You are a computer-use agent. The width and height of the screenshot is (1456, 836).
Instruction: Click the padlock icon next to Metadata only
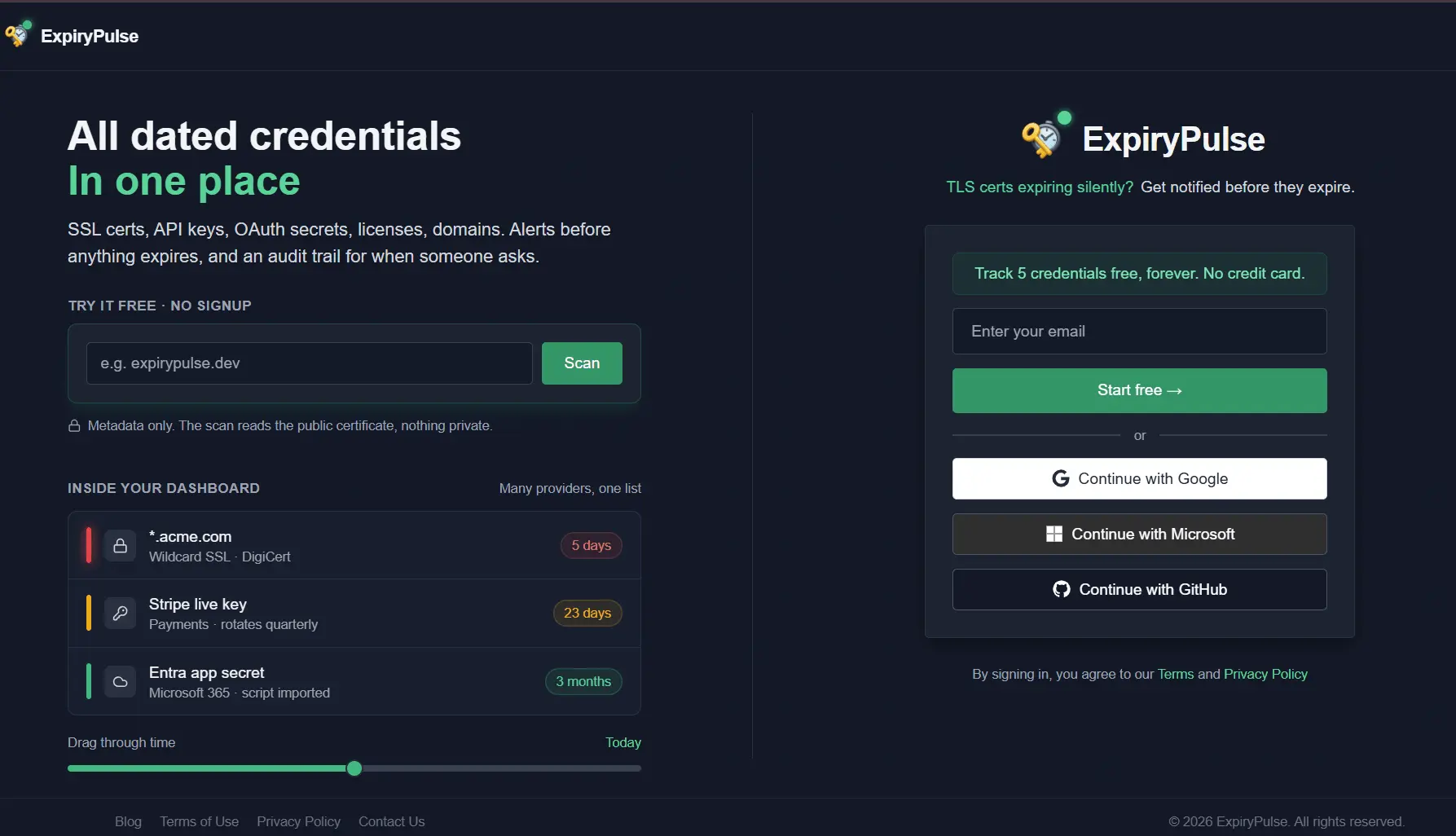(74, 426)
